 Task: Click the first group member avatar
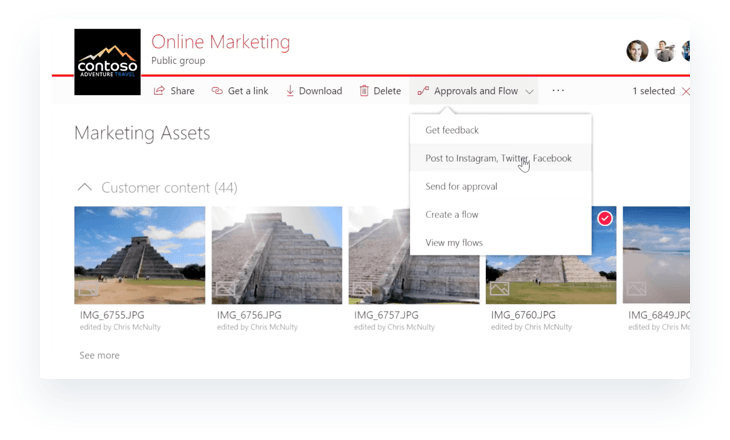[x=637, y=51]
